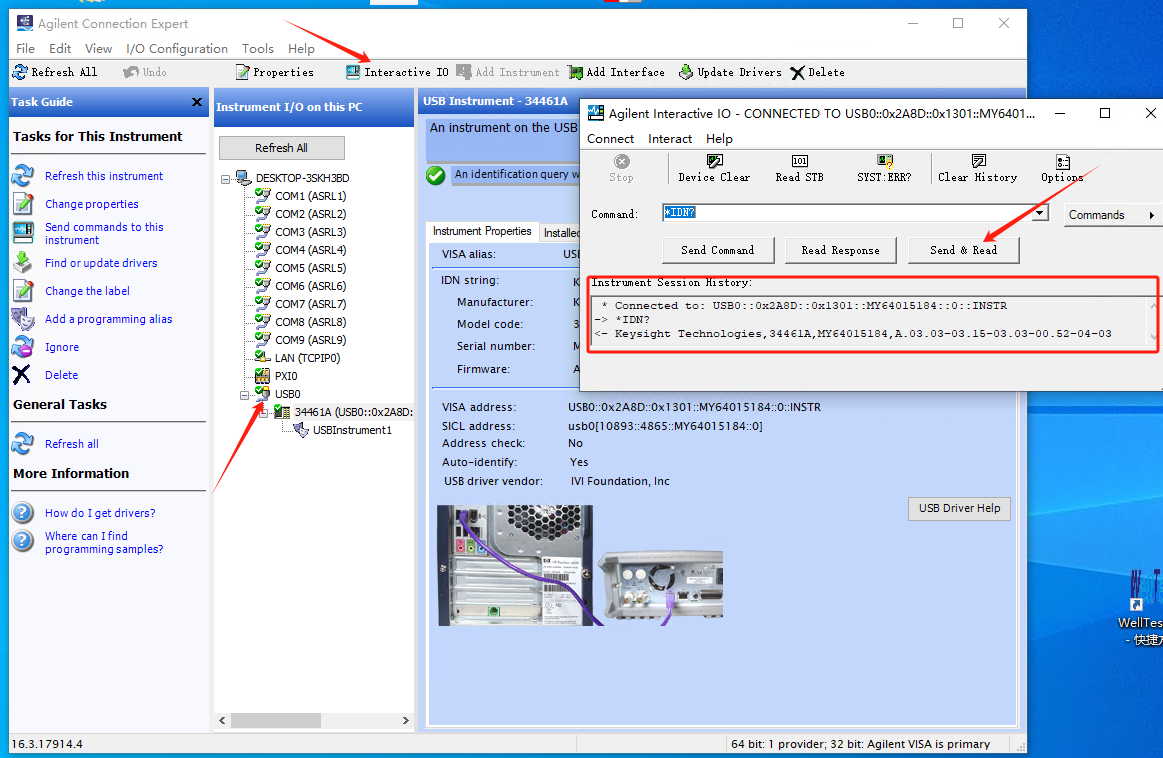
Task: Click Refresh this instrument icon
Action: point(23,176)
